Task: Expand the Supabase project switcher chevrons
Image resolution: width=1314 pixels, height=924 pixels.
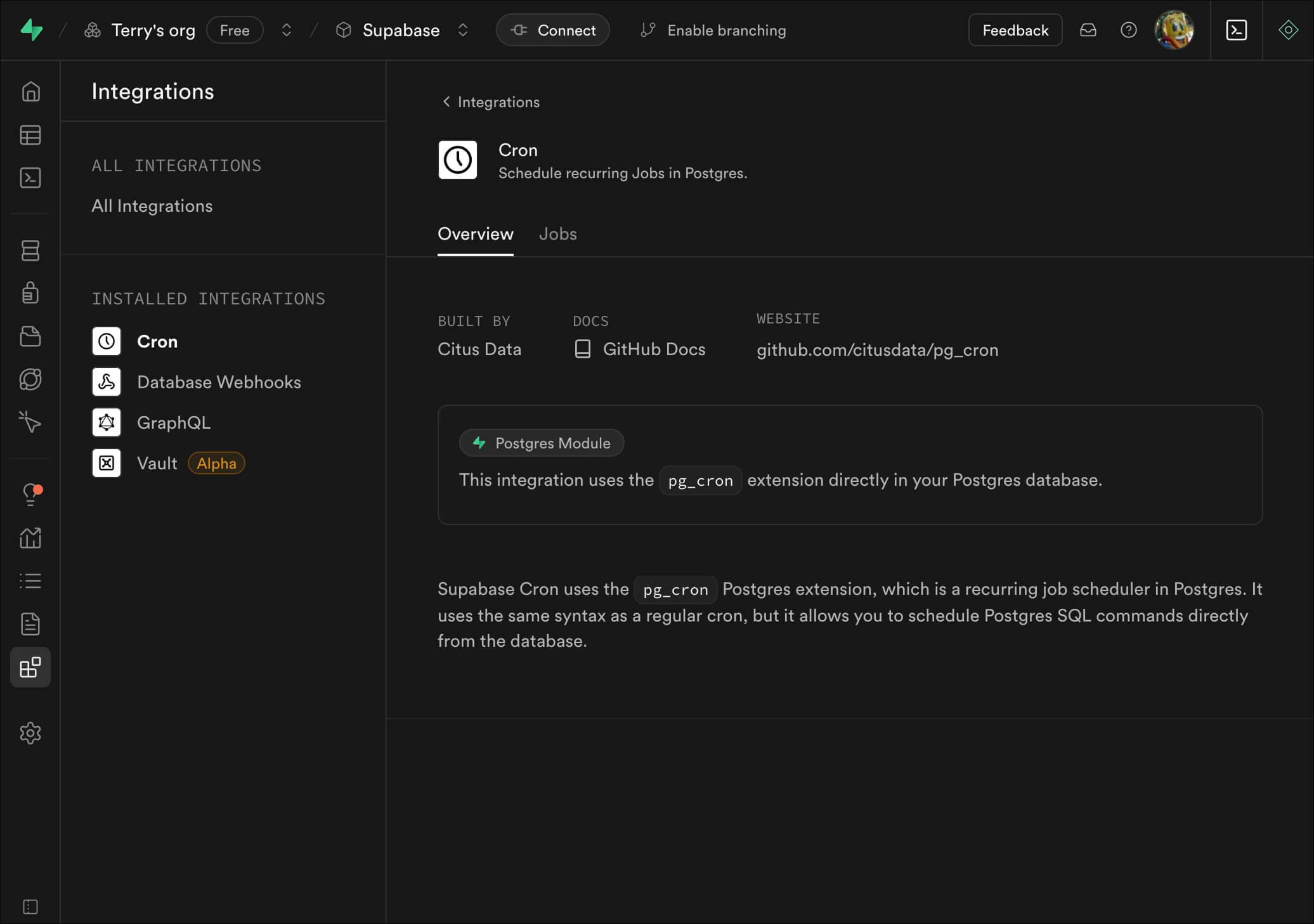Action: click(x=463, y=30)
